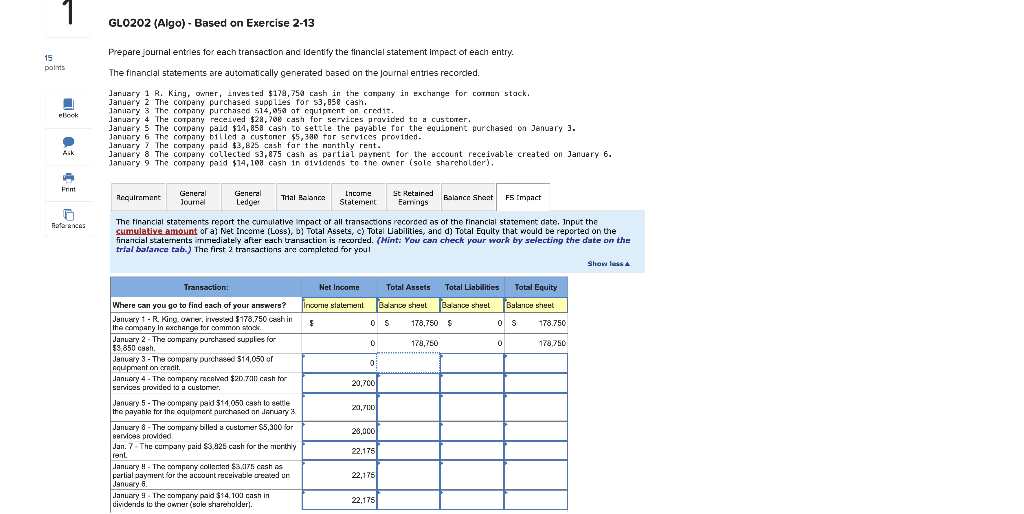This screenshot has height=514, width=1024.
Task: Click January 3 Total Equity field
Action: tap(536, 362)
